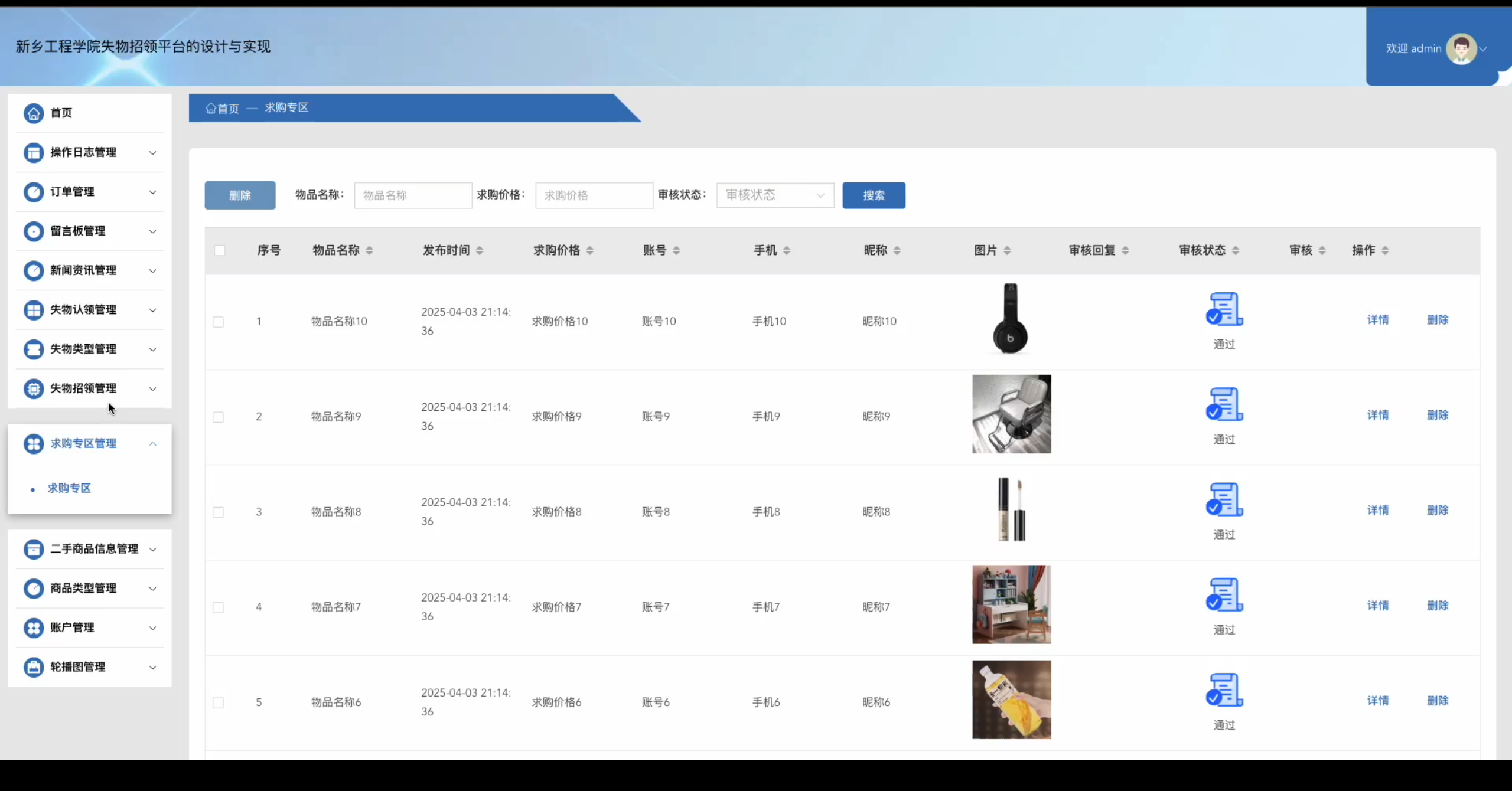This screenshot has height=791, width=1512.
Task: Check the checkbox for row 4
Action: coord(219,607)
